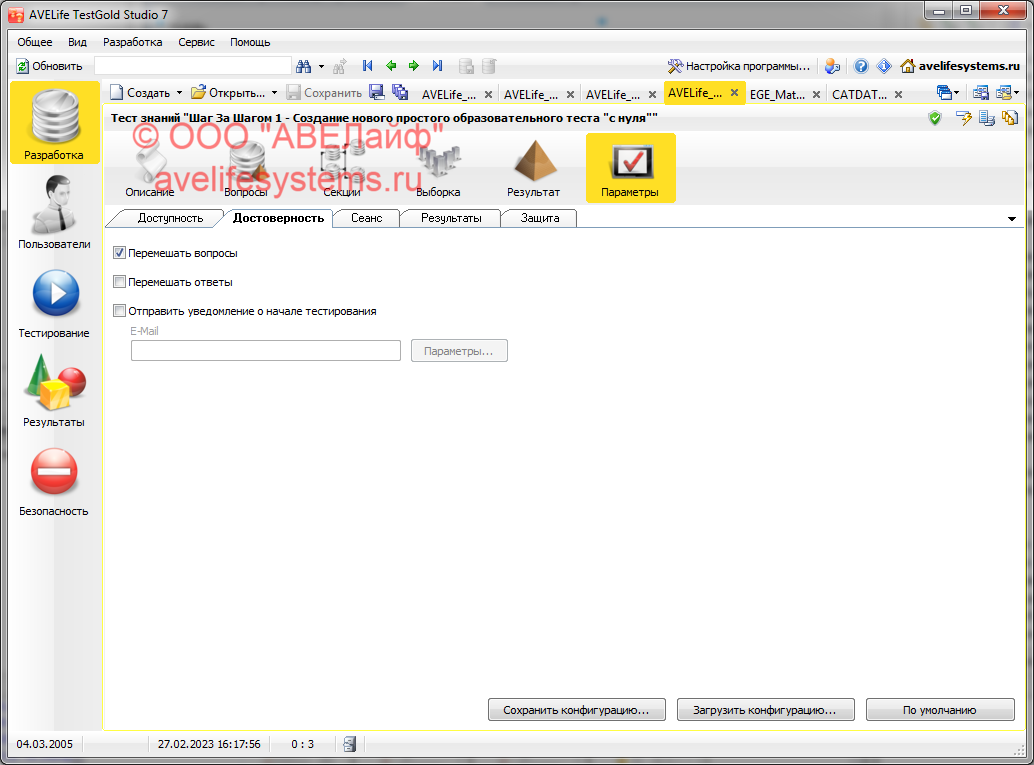Go to Тестирование in the sidebar

54,302
